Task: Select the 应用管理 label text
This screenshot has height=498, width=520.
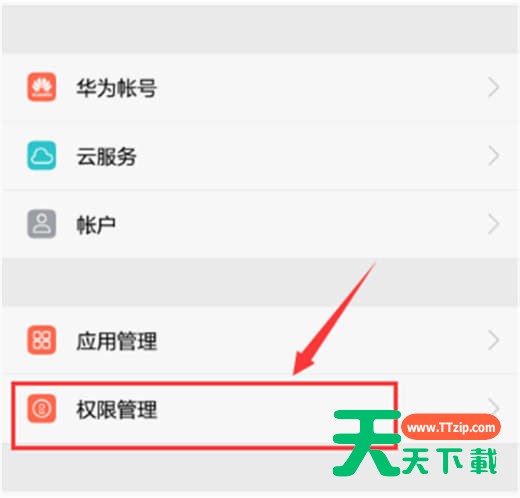Action: (117, 341)
